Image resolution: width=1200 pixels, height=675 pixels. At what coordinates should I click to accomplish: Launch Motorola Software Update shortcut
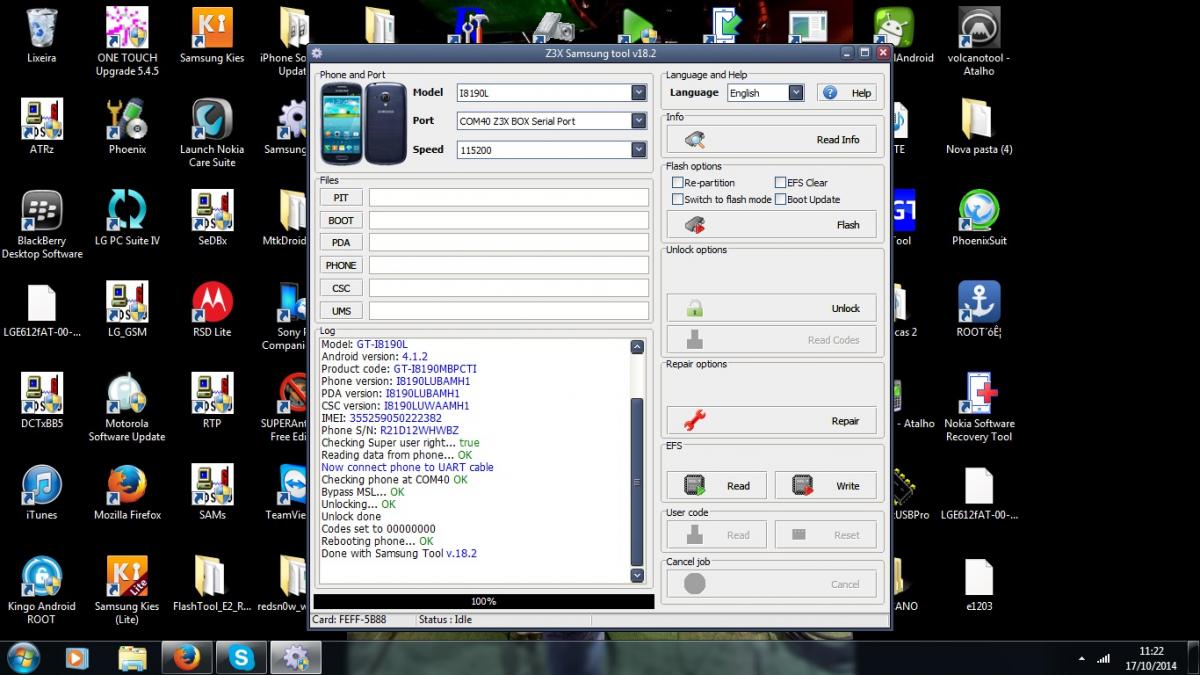point(127,408)
